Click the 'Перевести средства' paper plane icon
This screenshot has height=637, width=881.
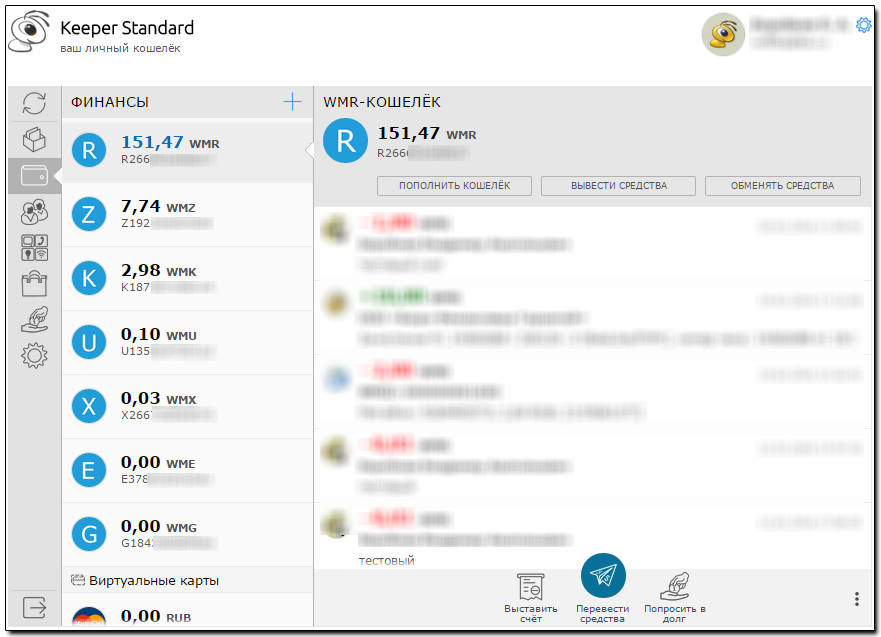(603, 576)
